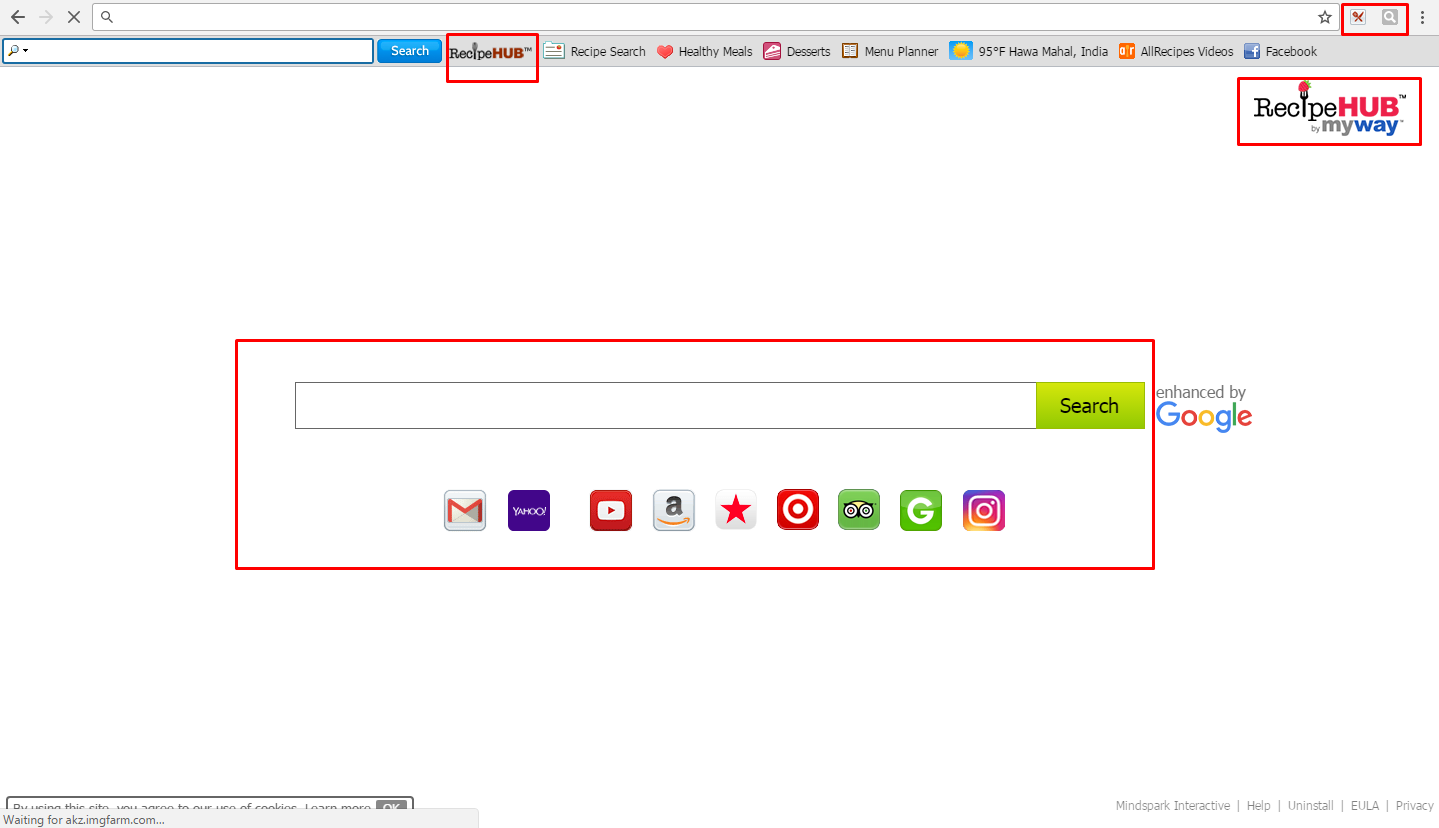1439x828 pixels.
Task: Focus the main center search field
Action: point(665,405)
